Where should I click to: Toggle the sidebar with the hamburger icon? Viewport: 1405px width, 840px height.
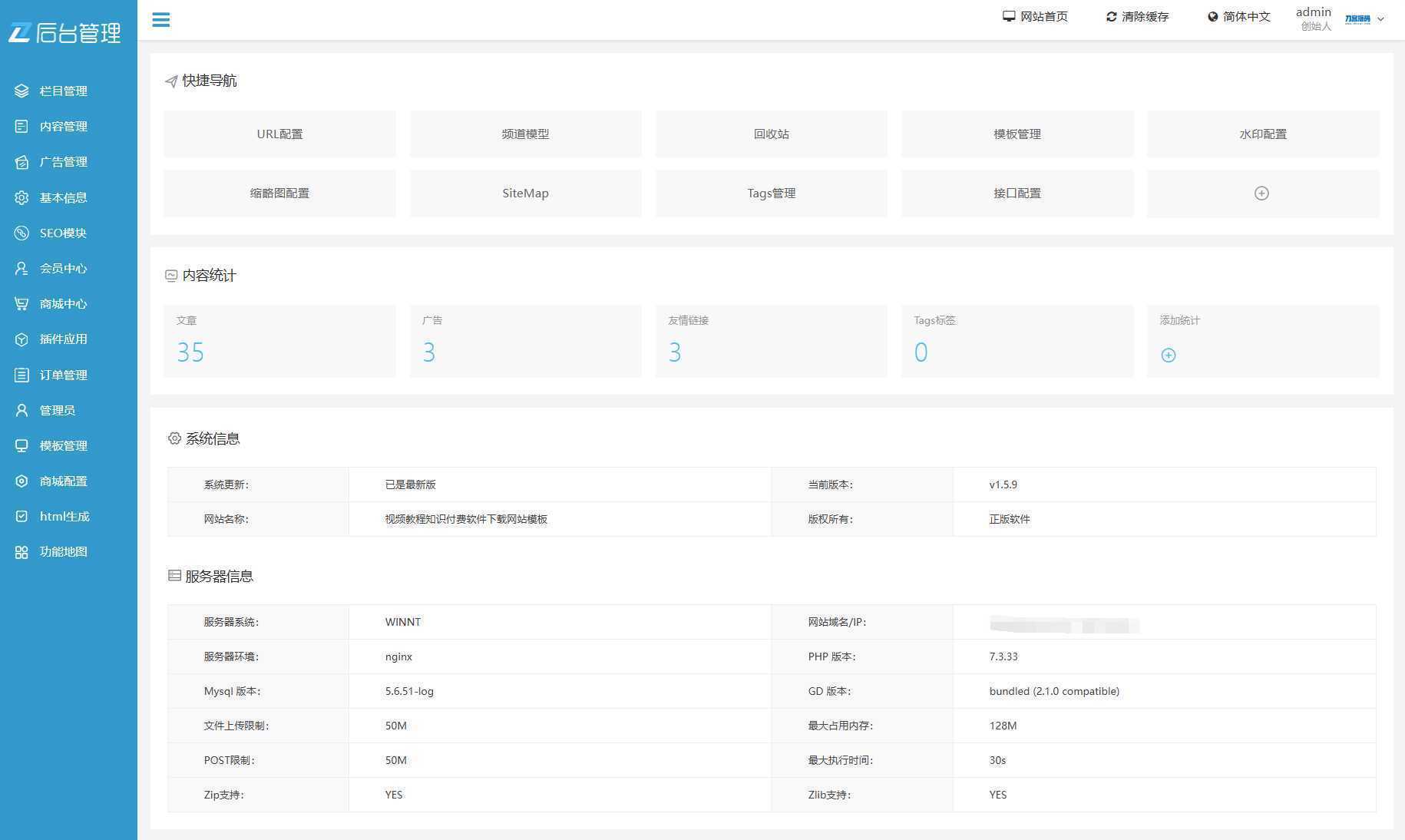tap(160, 20)
